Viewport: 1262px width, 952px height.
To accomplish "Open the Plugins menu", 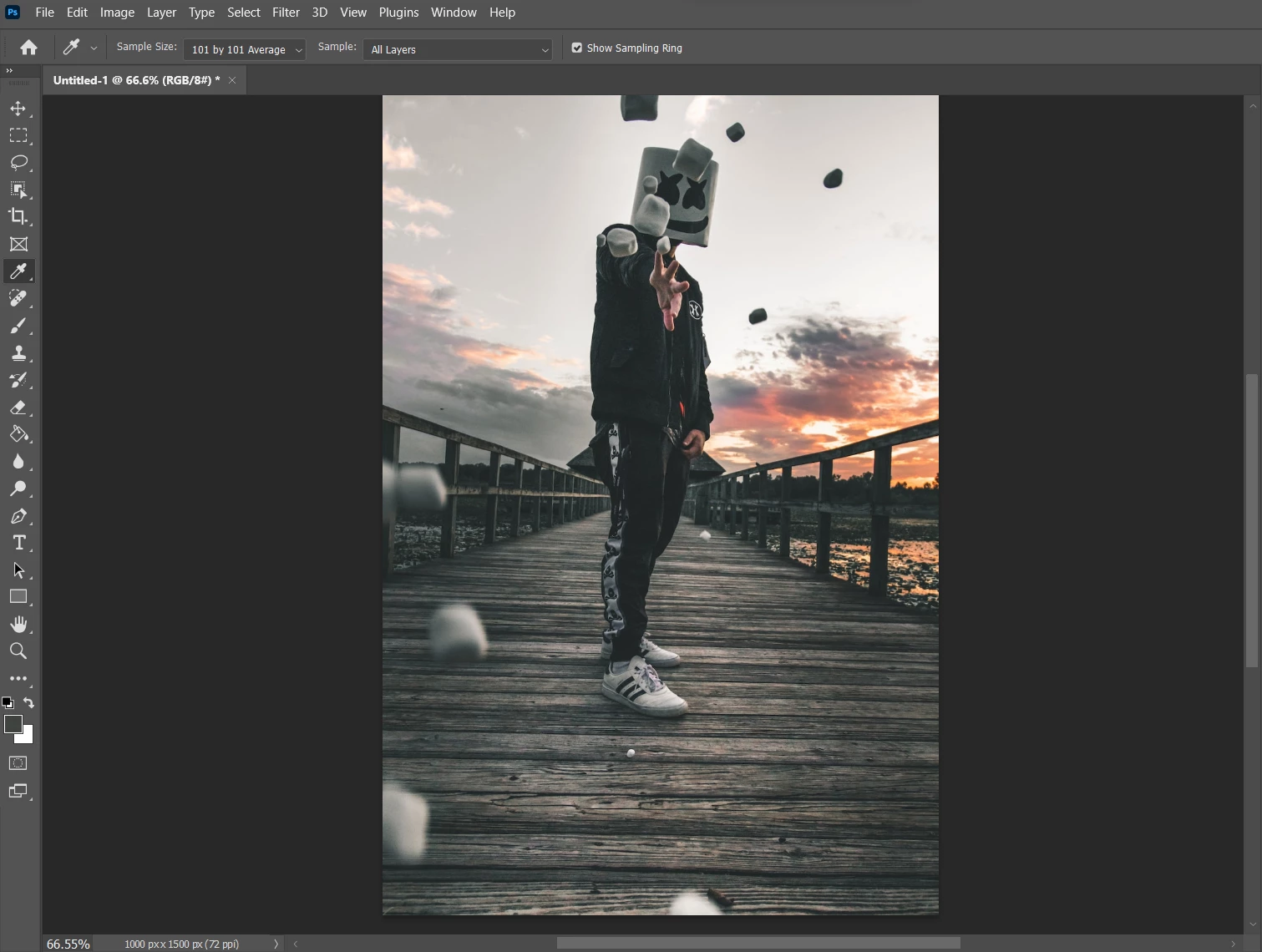I will point(398,13).
